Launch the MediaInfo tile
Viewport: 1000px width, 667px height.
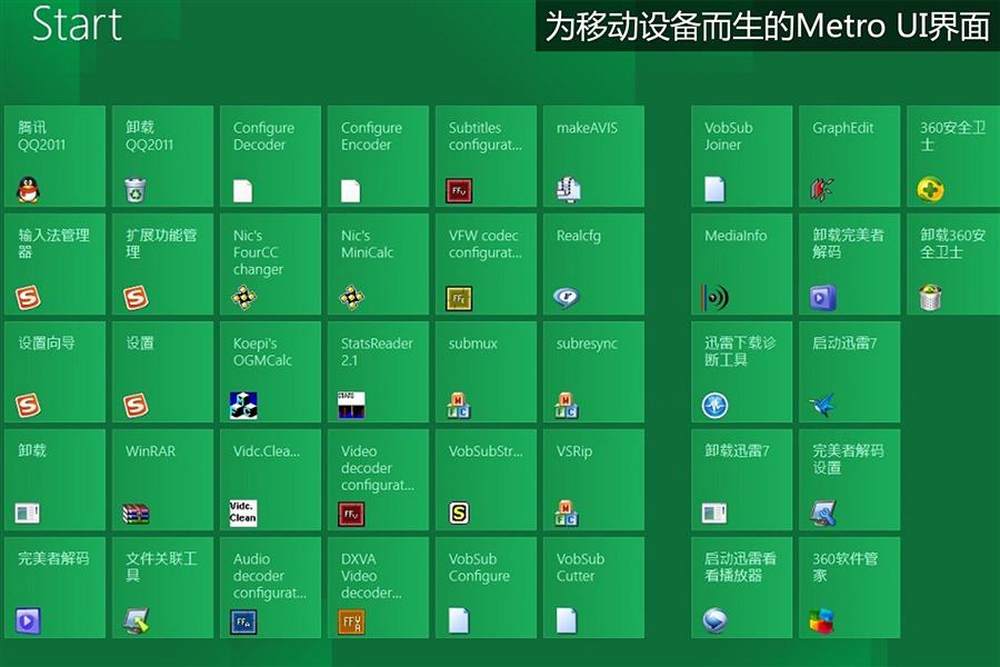(742, 264)
